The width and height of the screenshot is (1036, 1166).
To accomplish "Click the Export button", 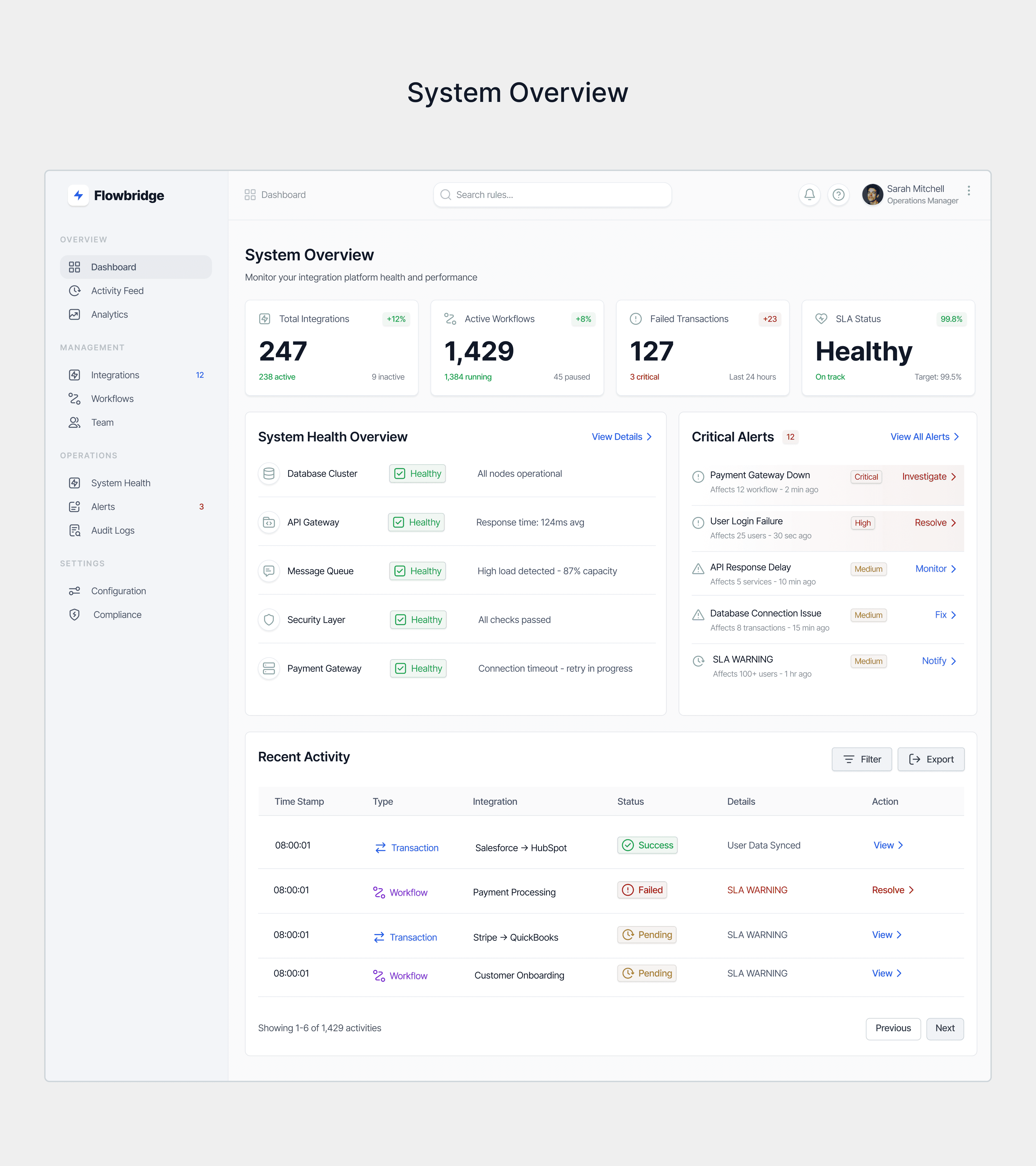I will 930,759.
